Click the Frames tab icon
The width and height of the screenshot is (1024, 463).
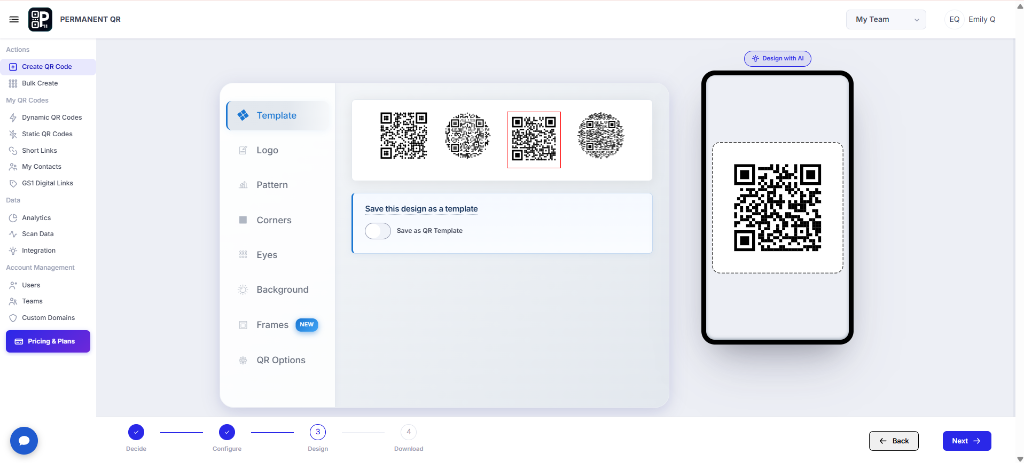tap(243, 325)
